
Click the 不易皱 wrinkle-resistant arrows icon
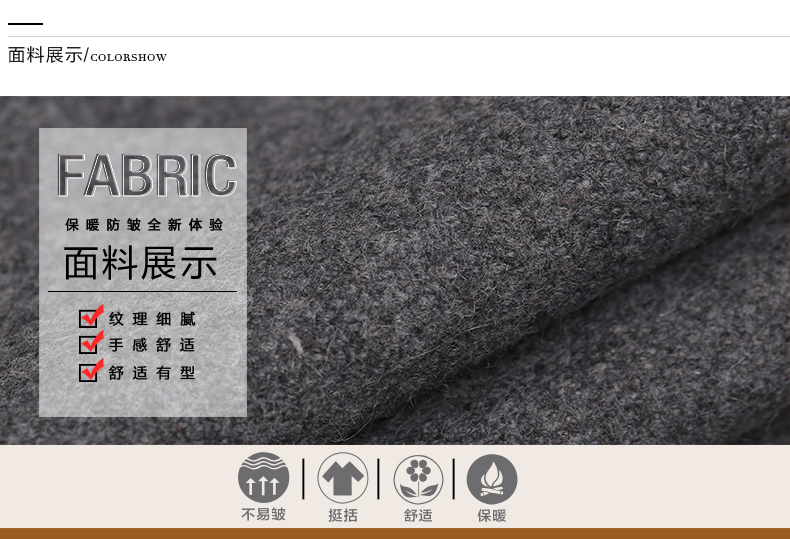[x=263, y=478]
